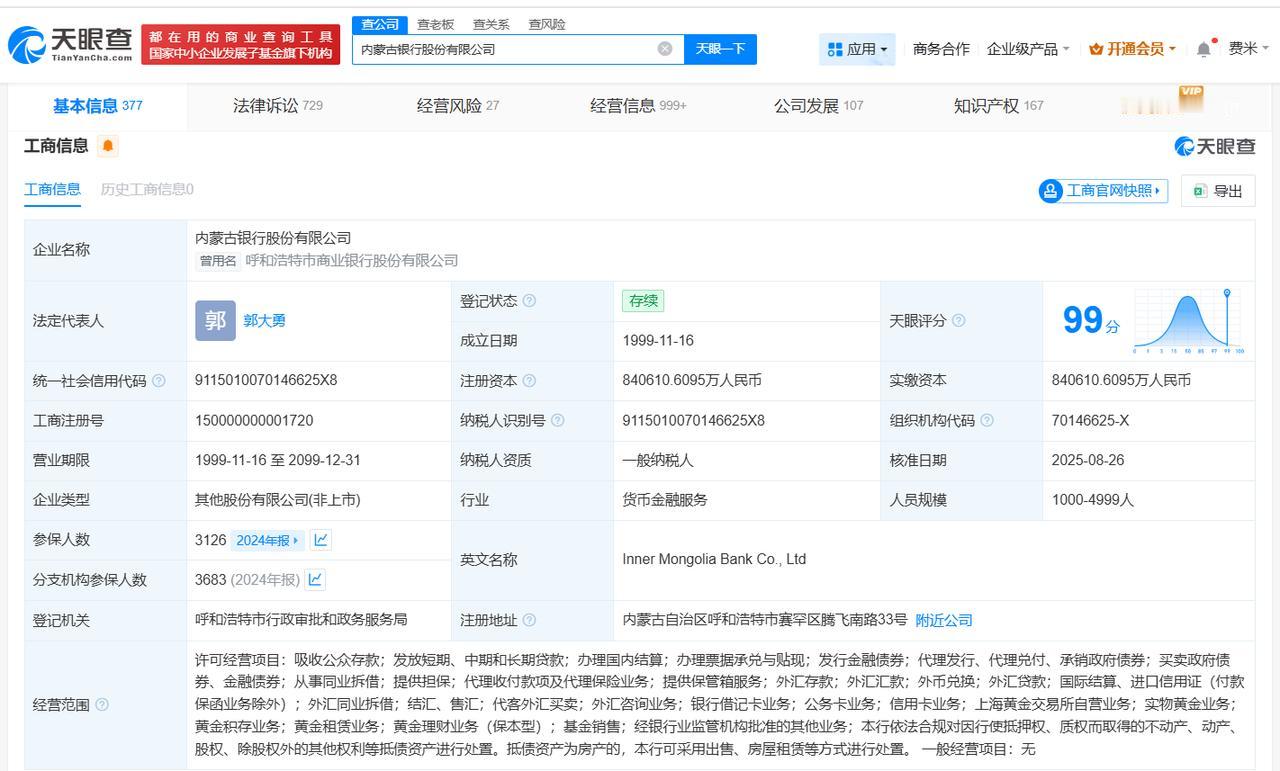
Task: Click the 天眼评分 distribution chart
Action: coord(1189,321)
